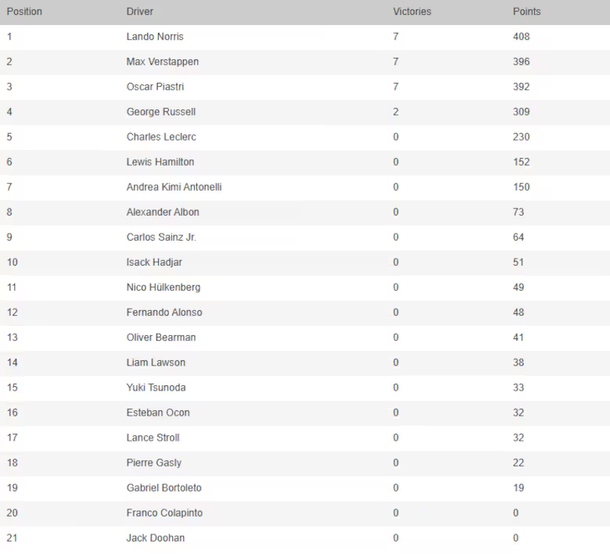Viewport: 610px width, 554px height.
Task: Click Gabriel Bortoleto's name
Action: (164, 487)
